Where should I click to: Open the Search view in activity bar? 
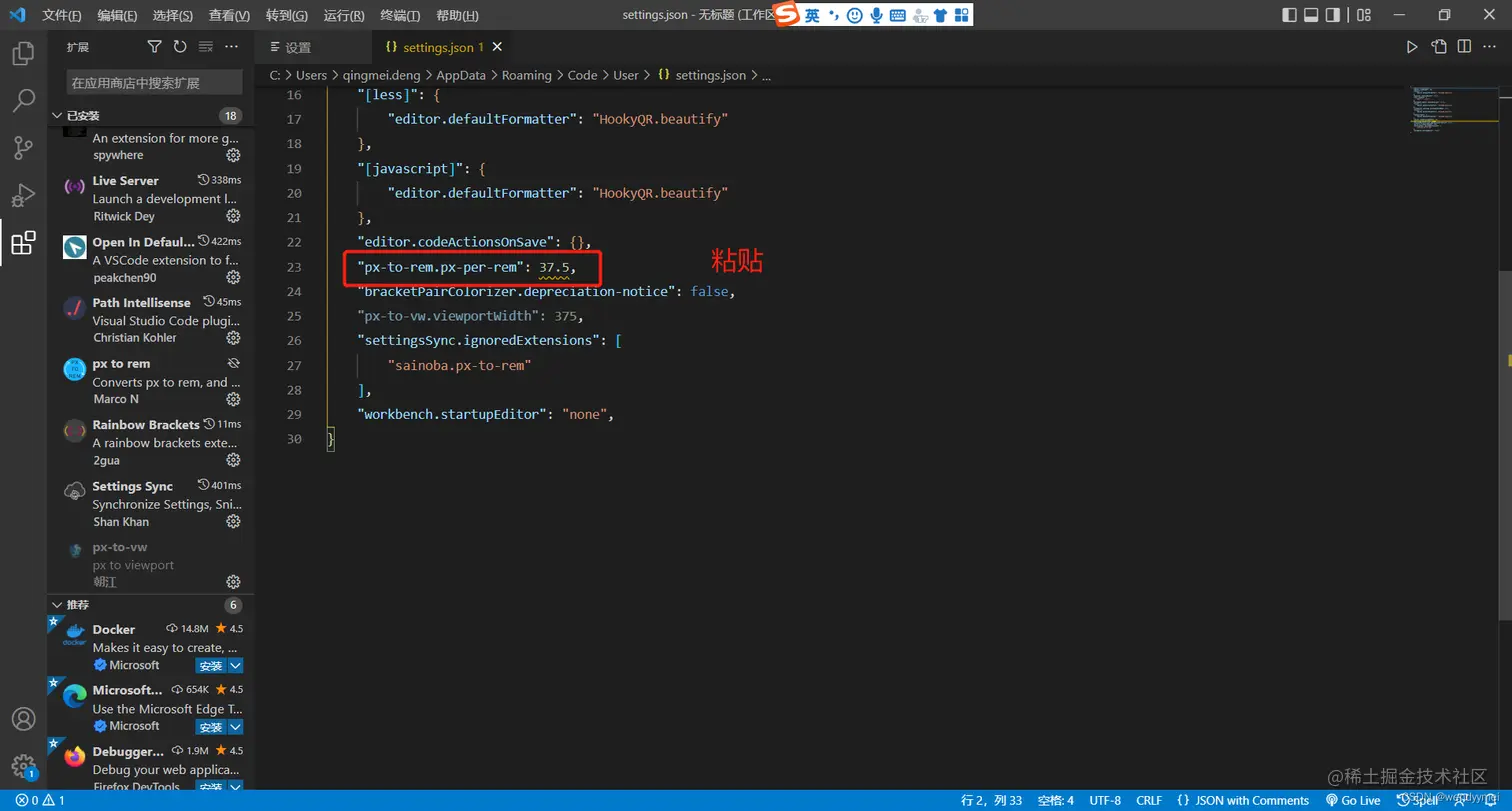click(x=23, y=100)
